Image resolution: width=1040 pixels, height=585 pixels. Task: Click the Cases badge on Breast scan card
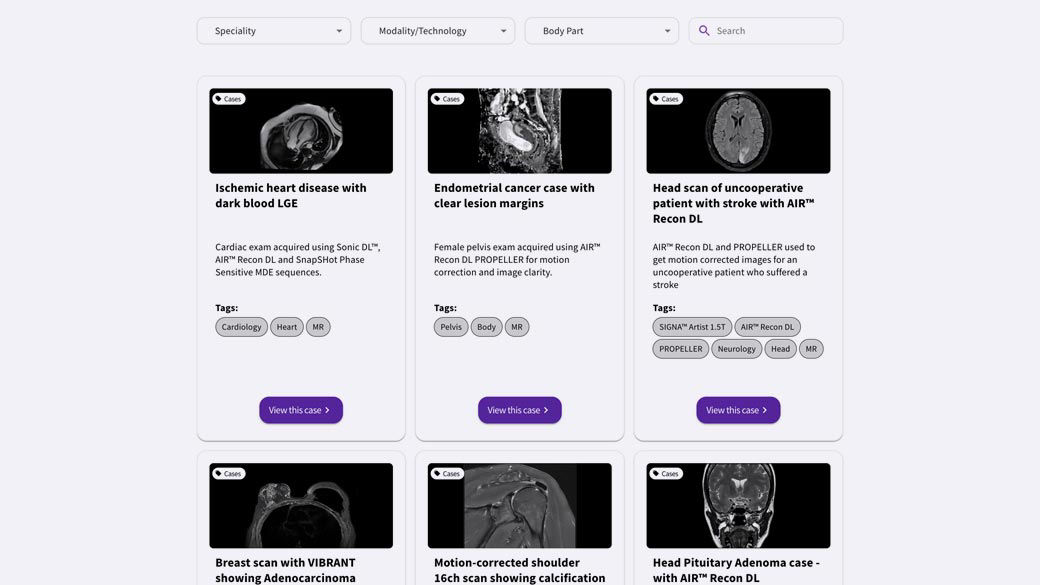pyautogui.click(x=228, y=474)
